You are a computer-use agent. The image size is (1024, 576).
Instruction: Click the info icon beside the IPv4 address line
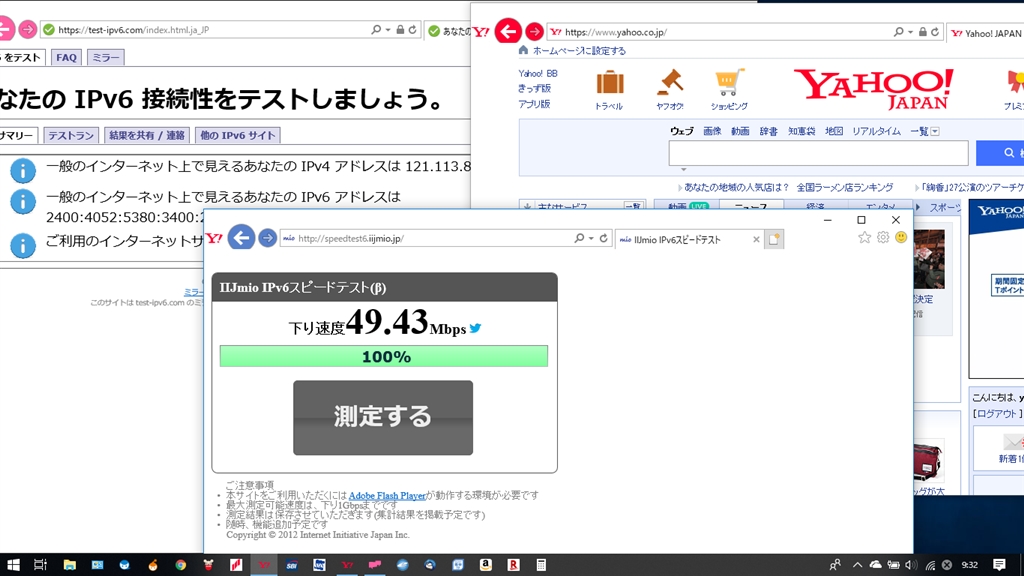pyautogui.click(x=22, y=170)
